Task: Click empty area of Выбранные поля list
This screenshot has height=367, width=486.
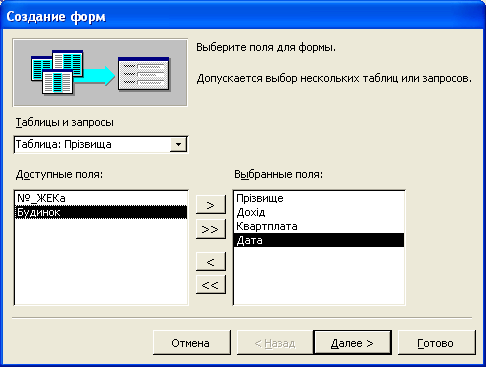Action: click(x=319, y=275)
